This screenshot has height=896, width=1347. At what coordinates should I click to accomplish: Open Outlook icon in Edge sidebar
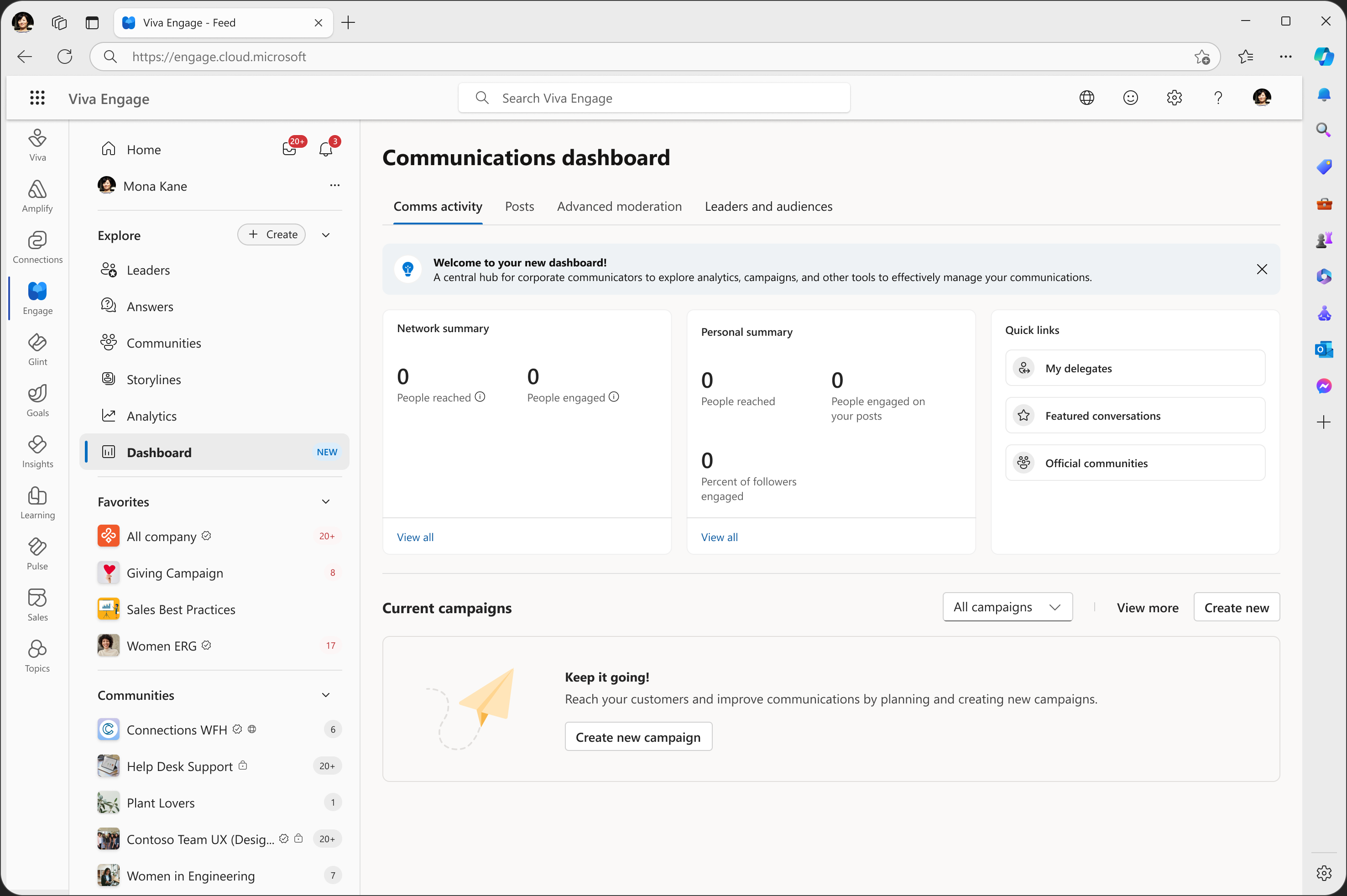tap(1324, 349)
